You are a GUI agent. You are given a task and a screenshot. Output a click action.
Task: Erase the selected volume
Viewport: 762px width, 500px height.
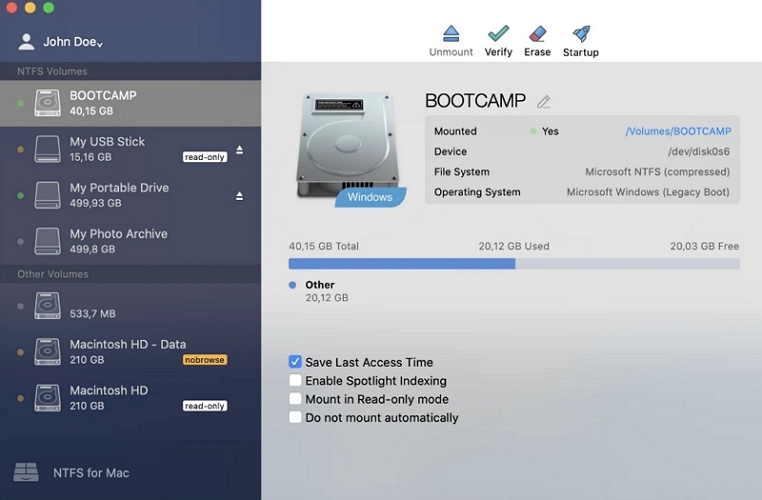tap(537, 41)
